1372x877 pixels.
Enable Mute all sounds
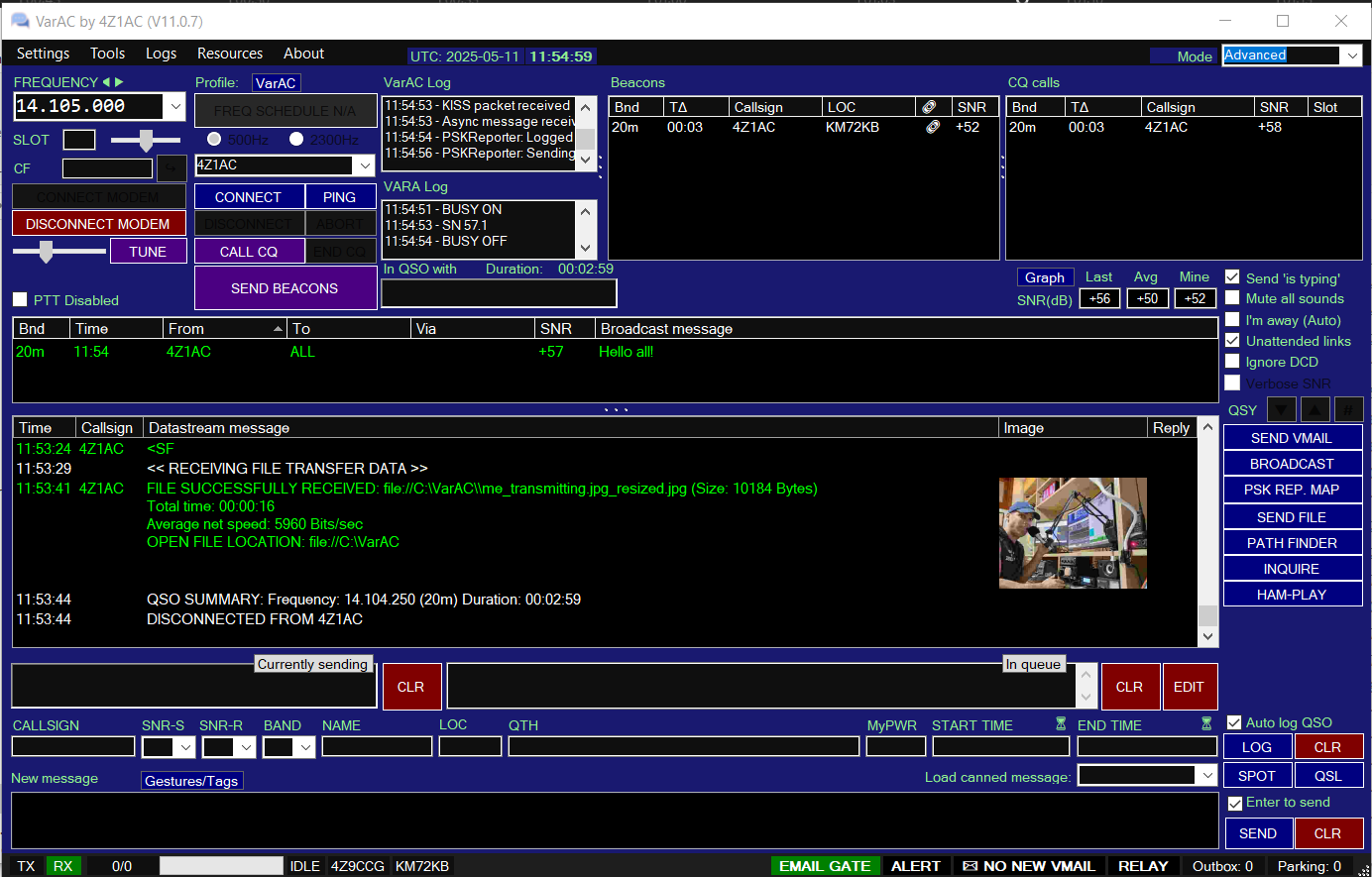point(1232,298)
